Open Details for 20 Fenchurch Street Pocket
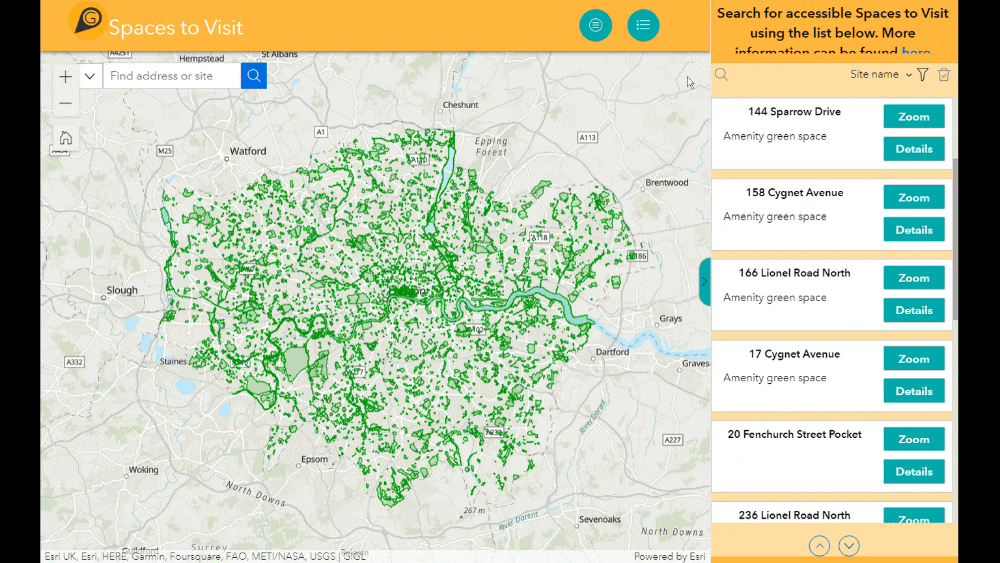Image resolution: width=1000 pixels, height=563 pixels. point(914,472)
